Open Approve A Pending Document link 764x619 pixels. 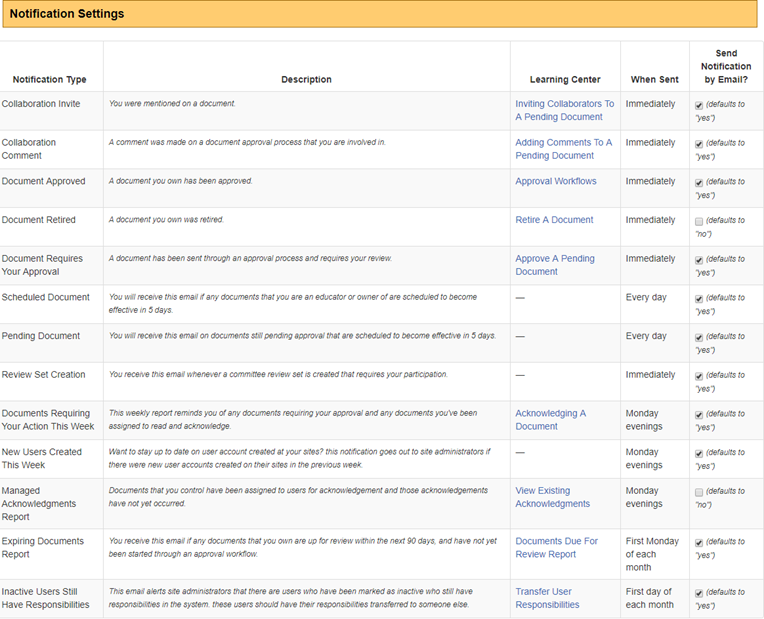click(x=555, y=265)
